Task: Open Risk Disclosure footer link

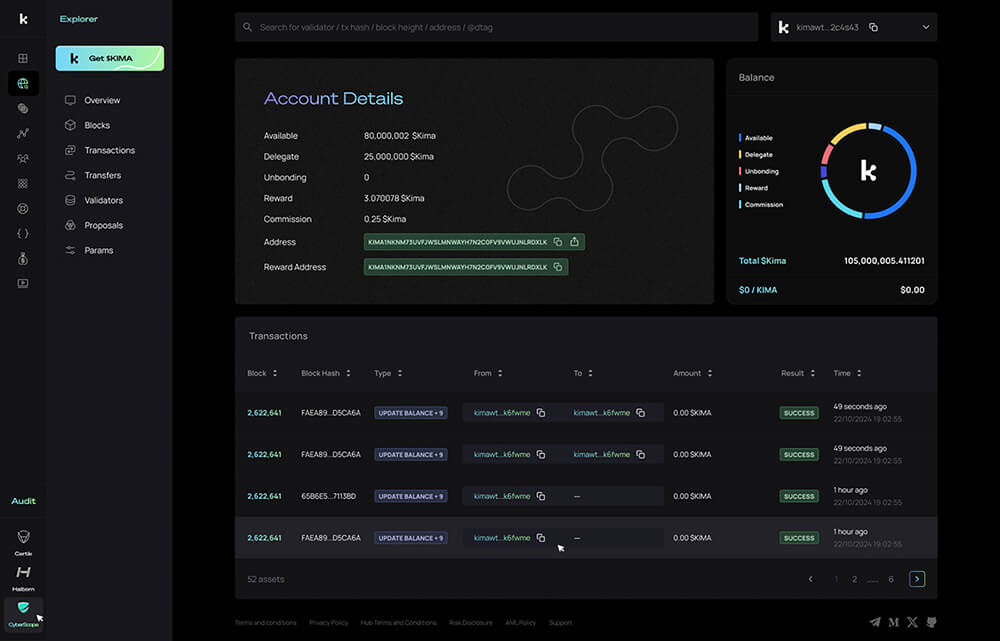Action: tap(471, 623)
